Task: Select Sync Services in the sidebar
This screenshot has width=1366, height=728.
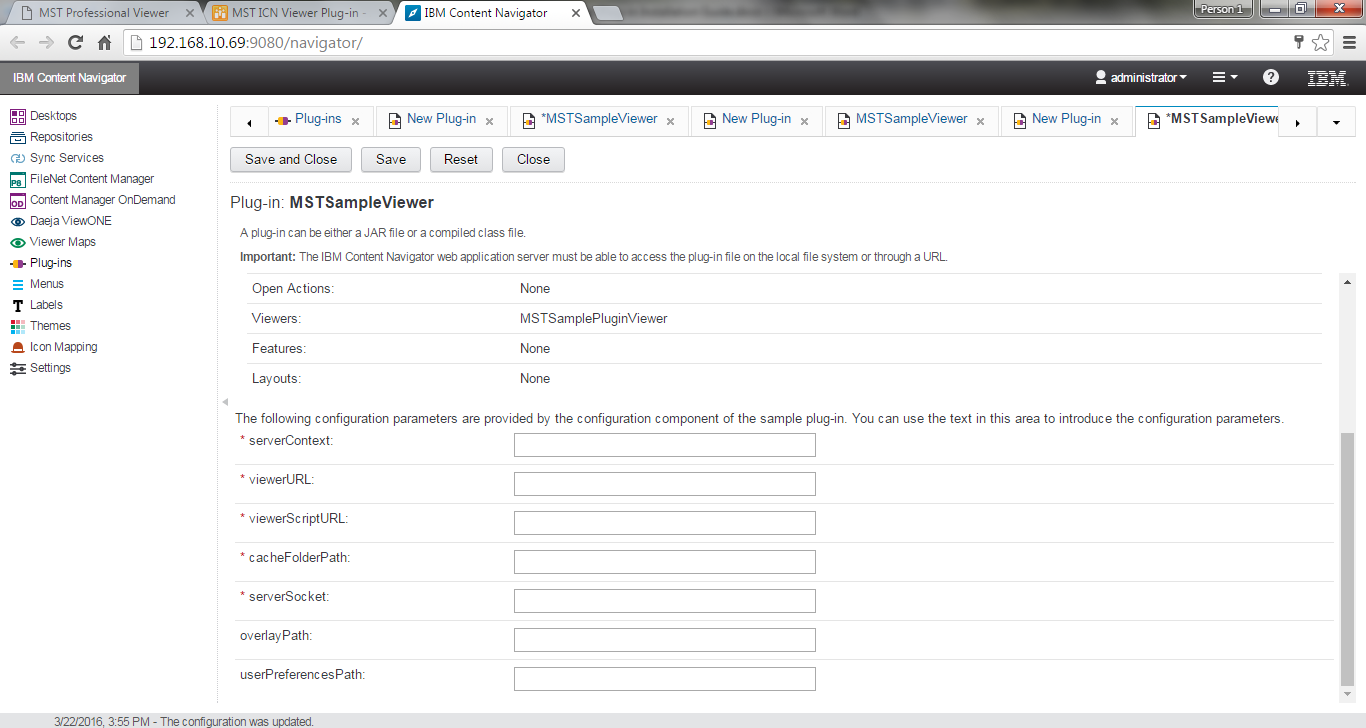Action: 56,158
